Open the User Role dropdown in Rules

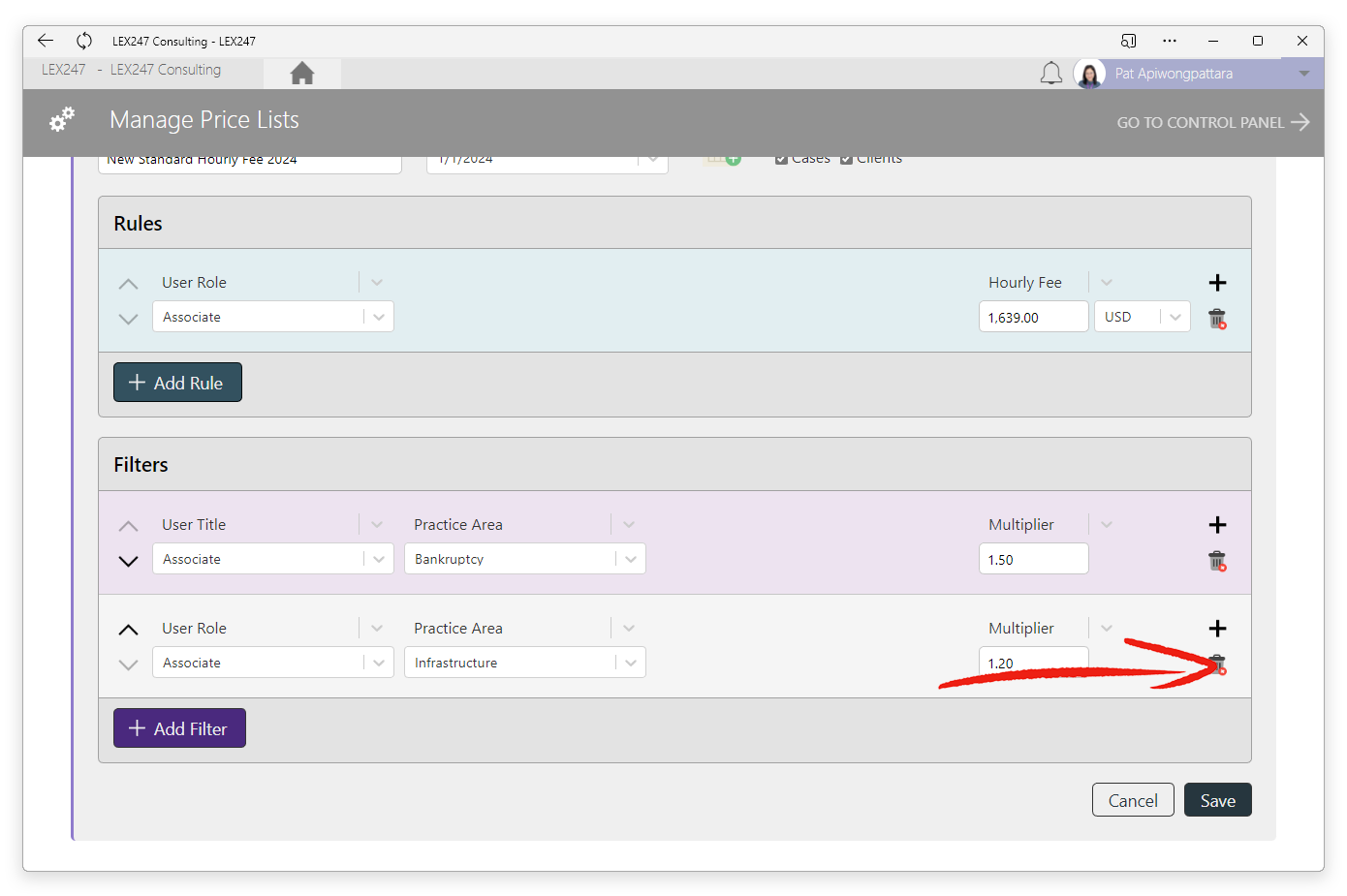pos(273,282)
